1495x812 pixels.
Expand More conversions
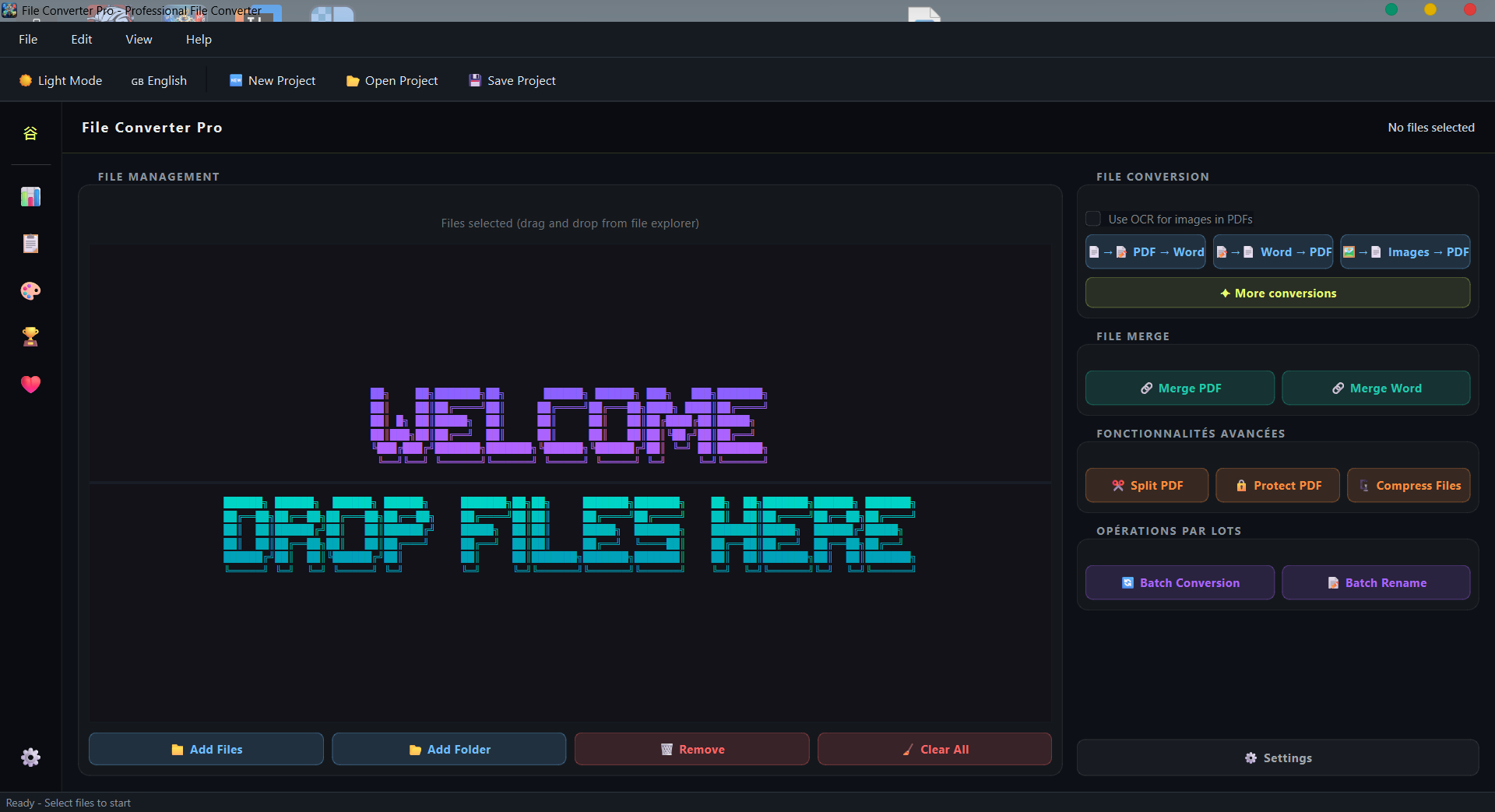point(1278,293)
